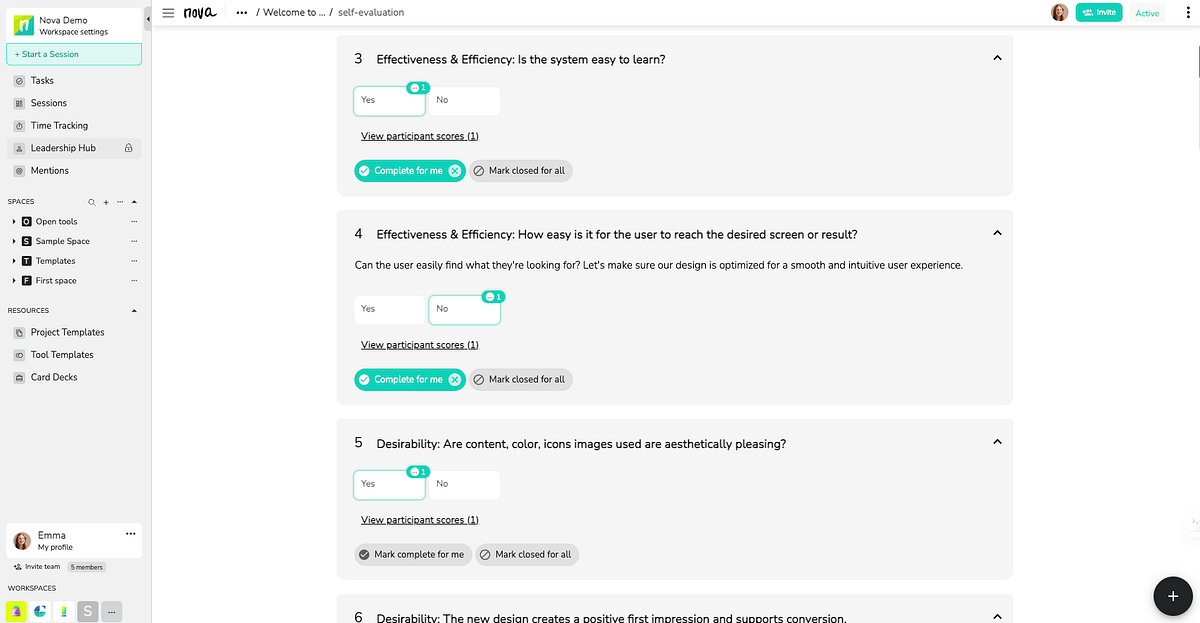This screenshot has width=1200, height=623.
Task: Choose No for question 5
Action: click(x=464, y=484)
